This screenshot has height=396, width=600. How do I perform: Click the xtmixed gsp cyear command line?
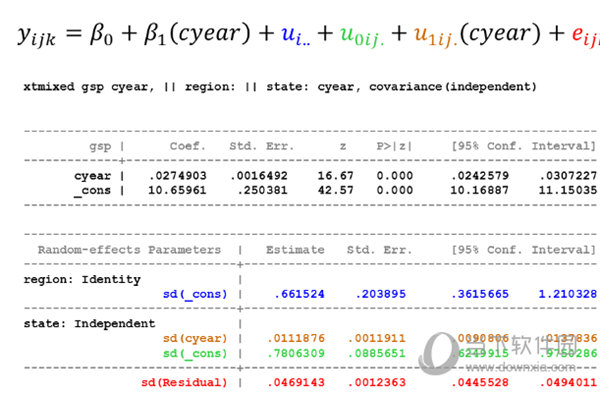280,87
